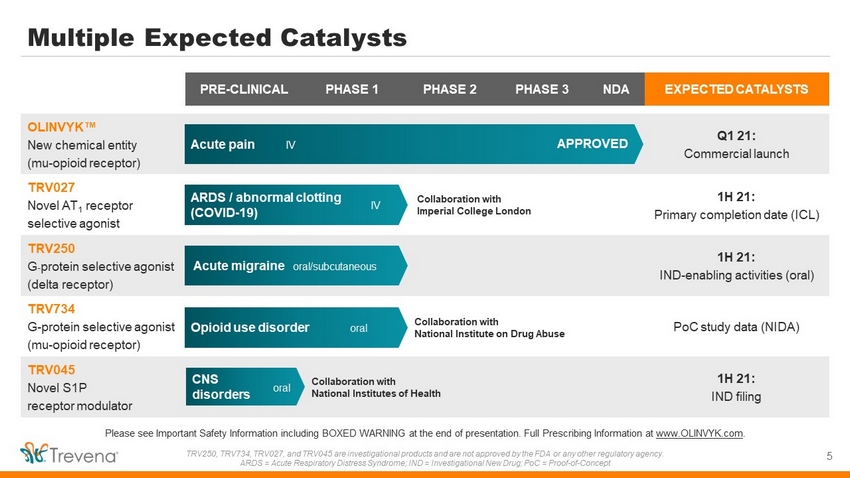Select the NDA column header
Screen dimensions: 850x478
616,89
